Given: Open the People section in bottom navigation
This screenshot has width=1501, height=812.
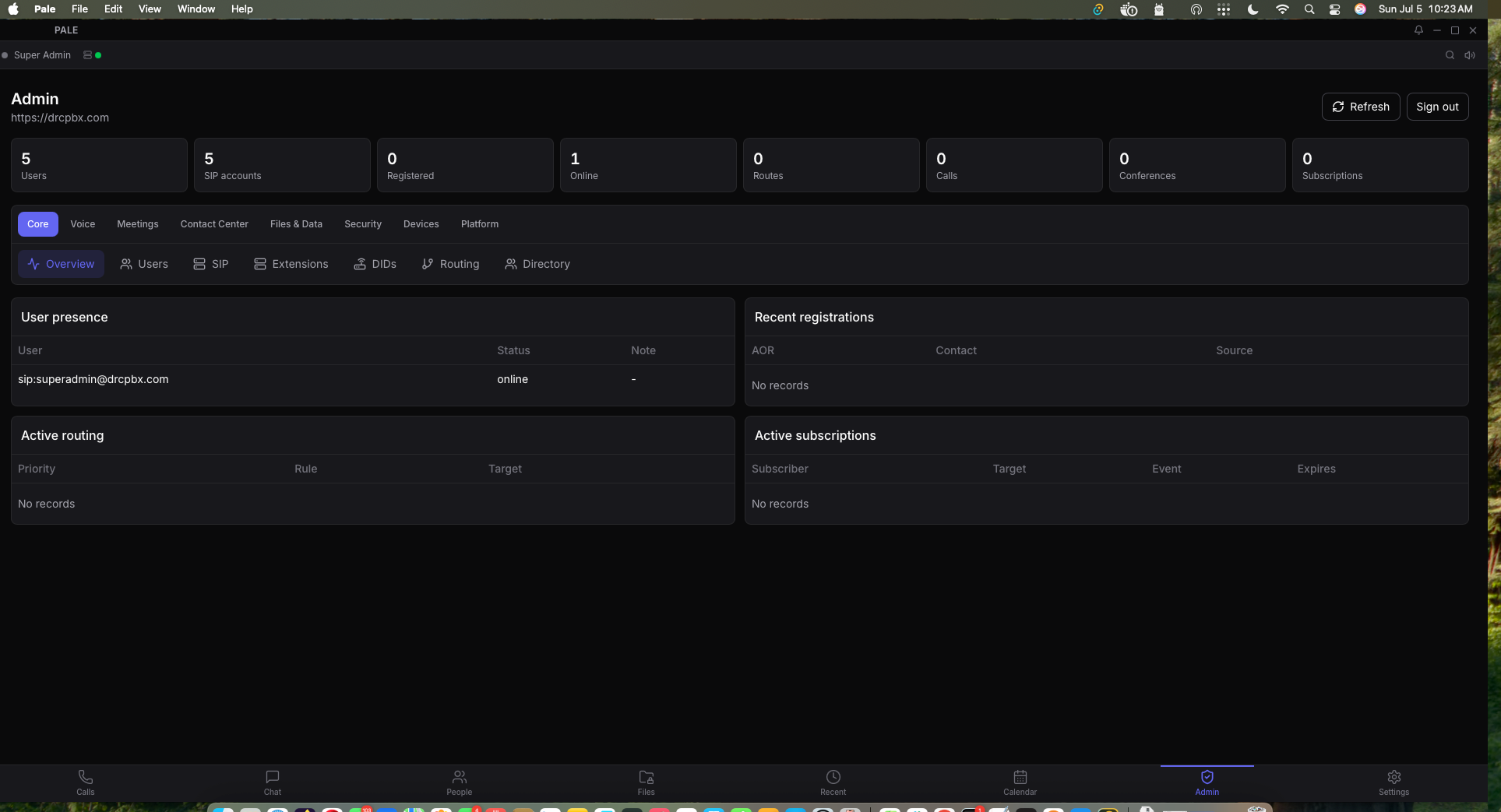Looking at the screenshot, I should 460,782.
